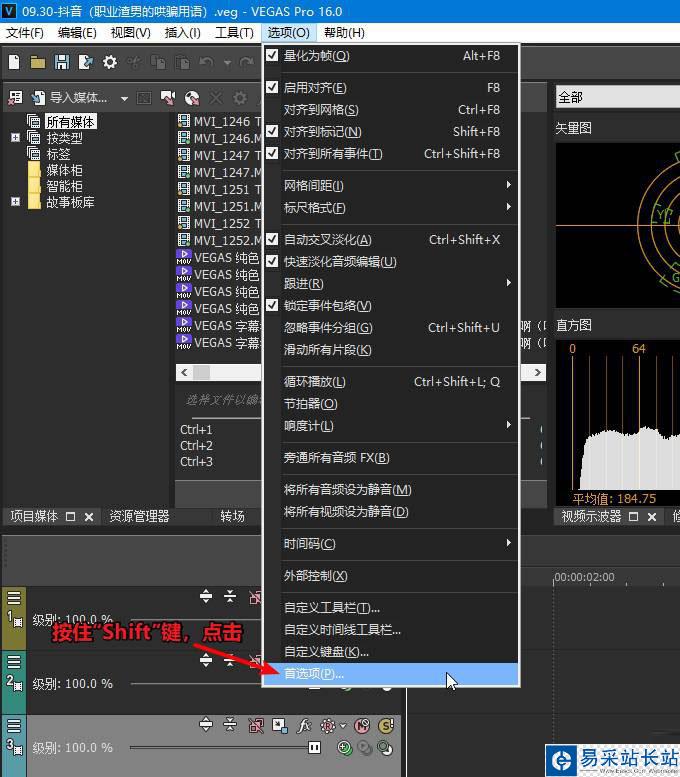Toggle 对齐到标记 checkbox menu item
Viewport: 680px width, 777px height.
point(272,131)
